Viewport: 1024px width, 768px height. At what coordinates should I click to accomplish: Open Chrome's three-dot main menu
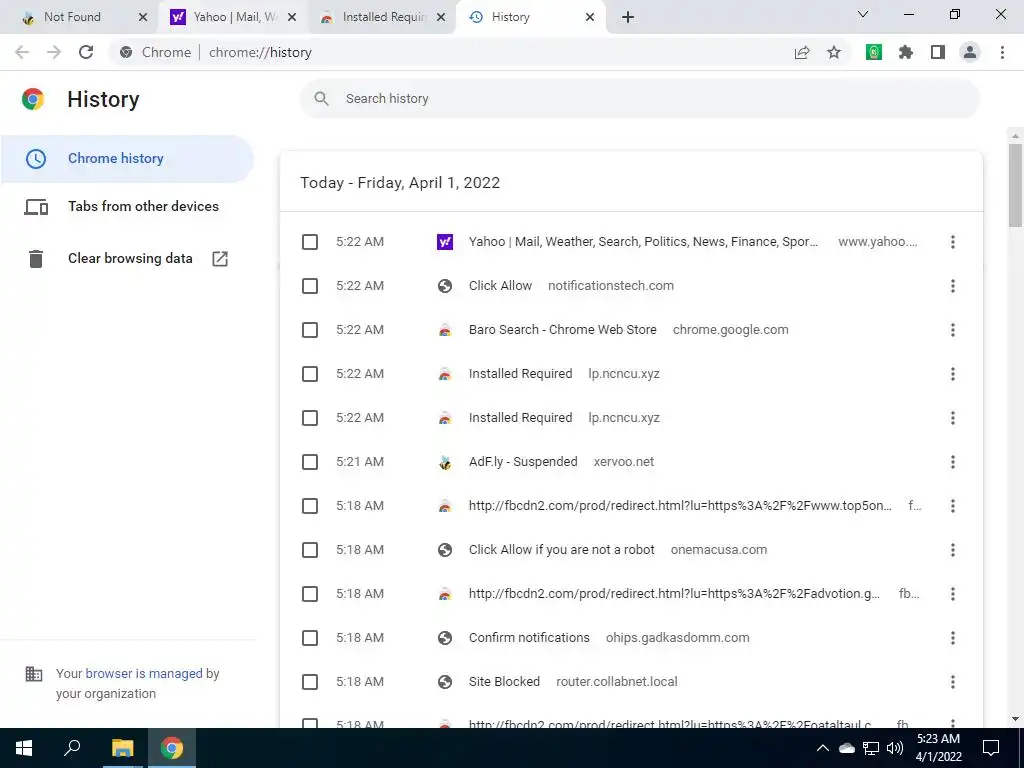tap(1002, 52)
